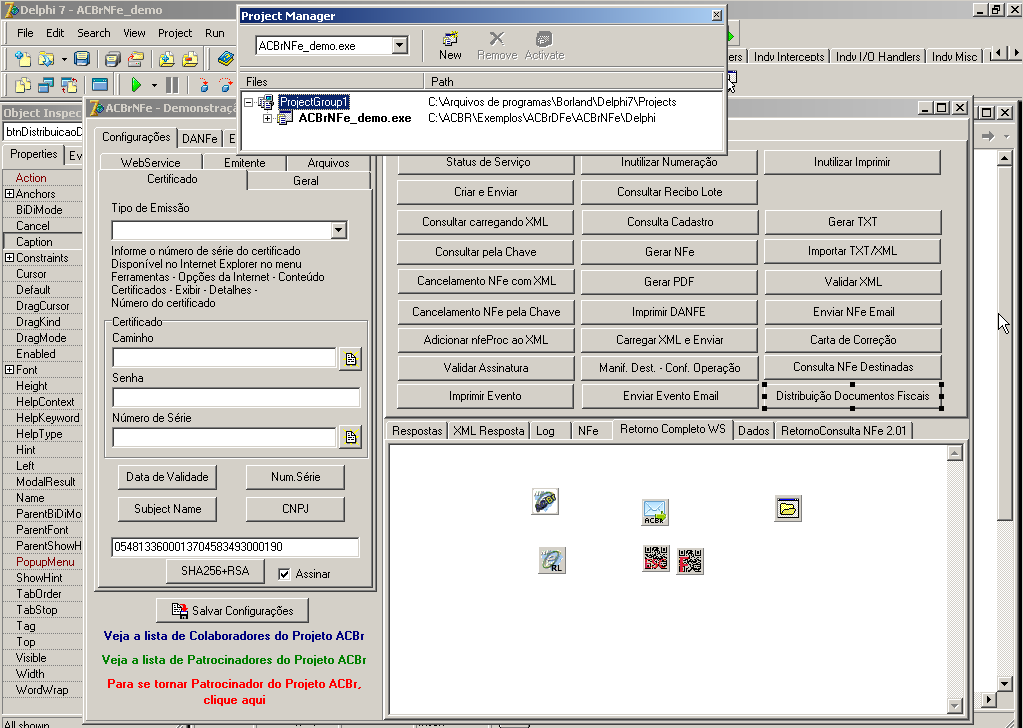This screenshot has height=728, width=1023.
Task: Select the ESC QR code component icon
Action: click(x=656, y=558)
